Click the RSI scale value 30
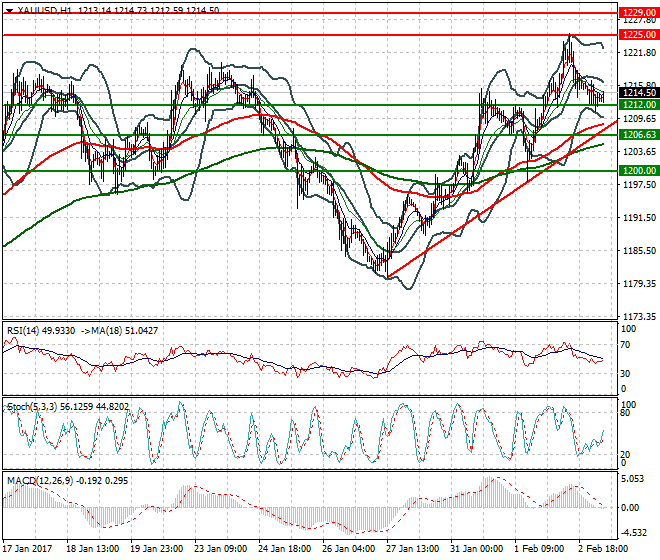The image size is (660, 560). 626,374
